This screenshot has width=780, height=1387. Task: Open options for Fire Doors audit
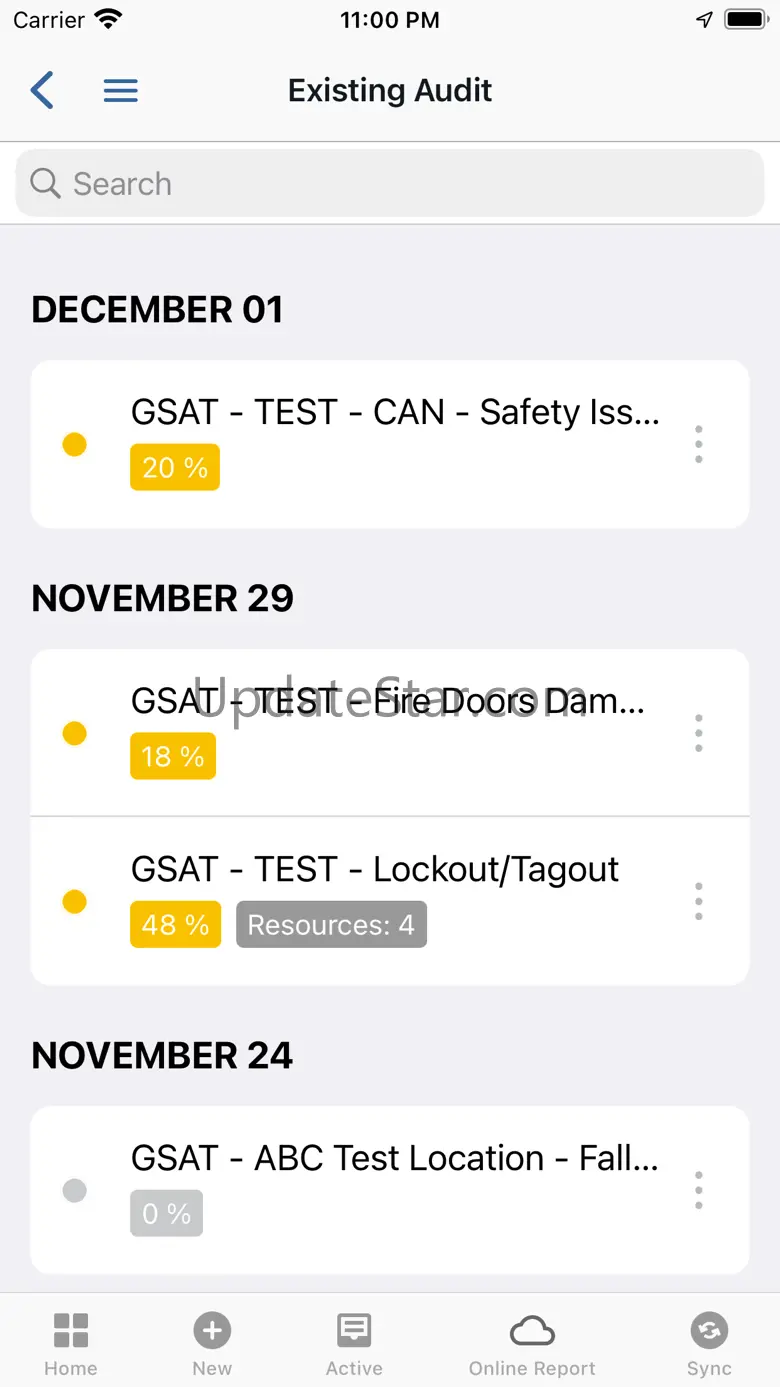(699, 733)
